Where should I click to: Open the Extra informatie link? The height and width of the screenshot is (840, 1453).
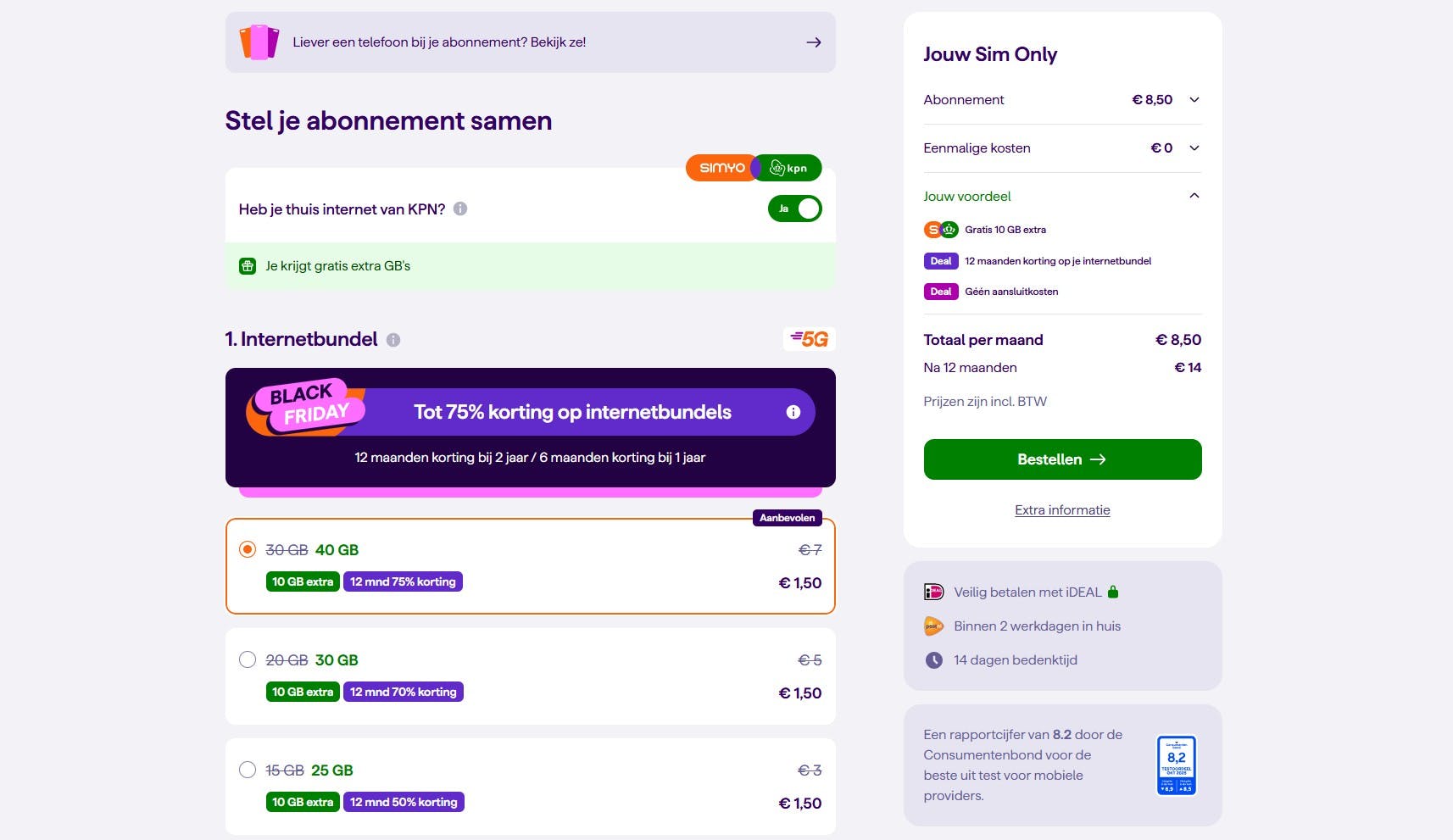click(1062, 510)
